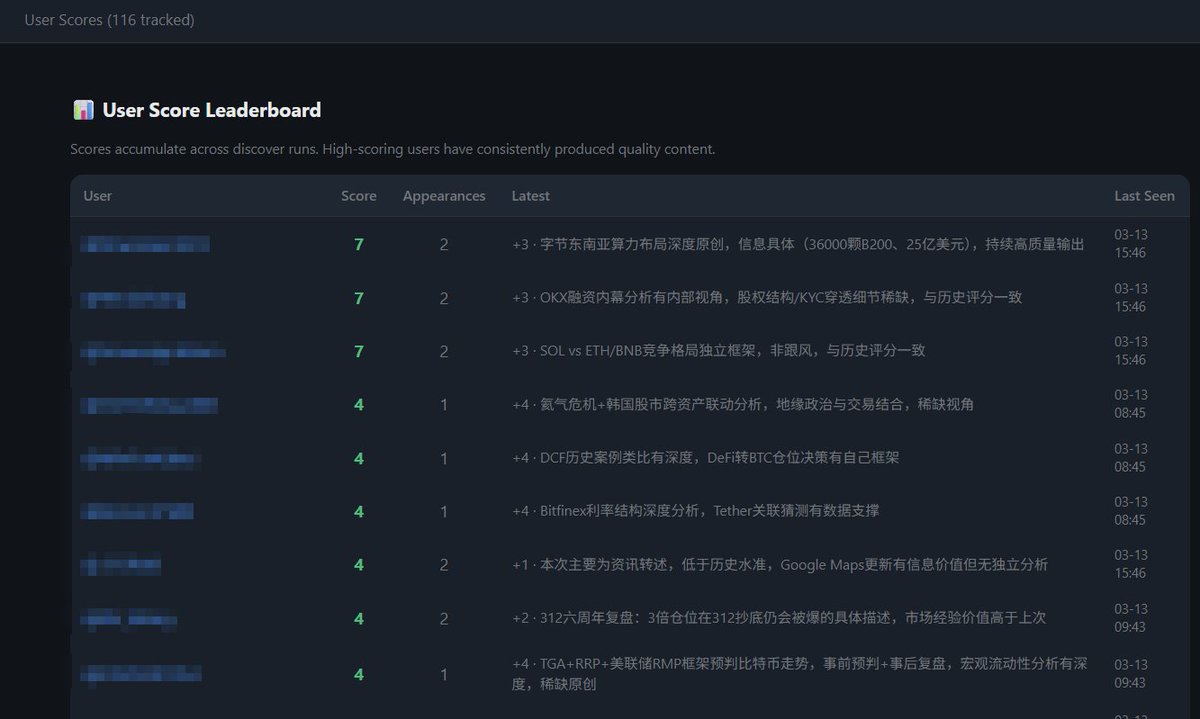1200x719 pixels.
Task: Click the latest note starting +1 · 本次主要为资讯转述
Action: point(780,564)
